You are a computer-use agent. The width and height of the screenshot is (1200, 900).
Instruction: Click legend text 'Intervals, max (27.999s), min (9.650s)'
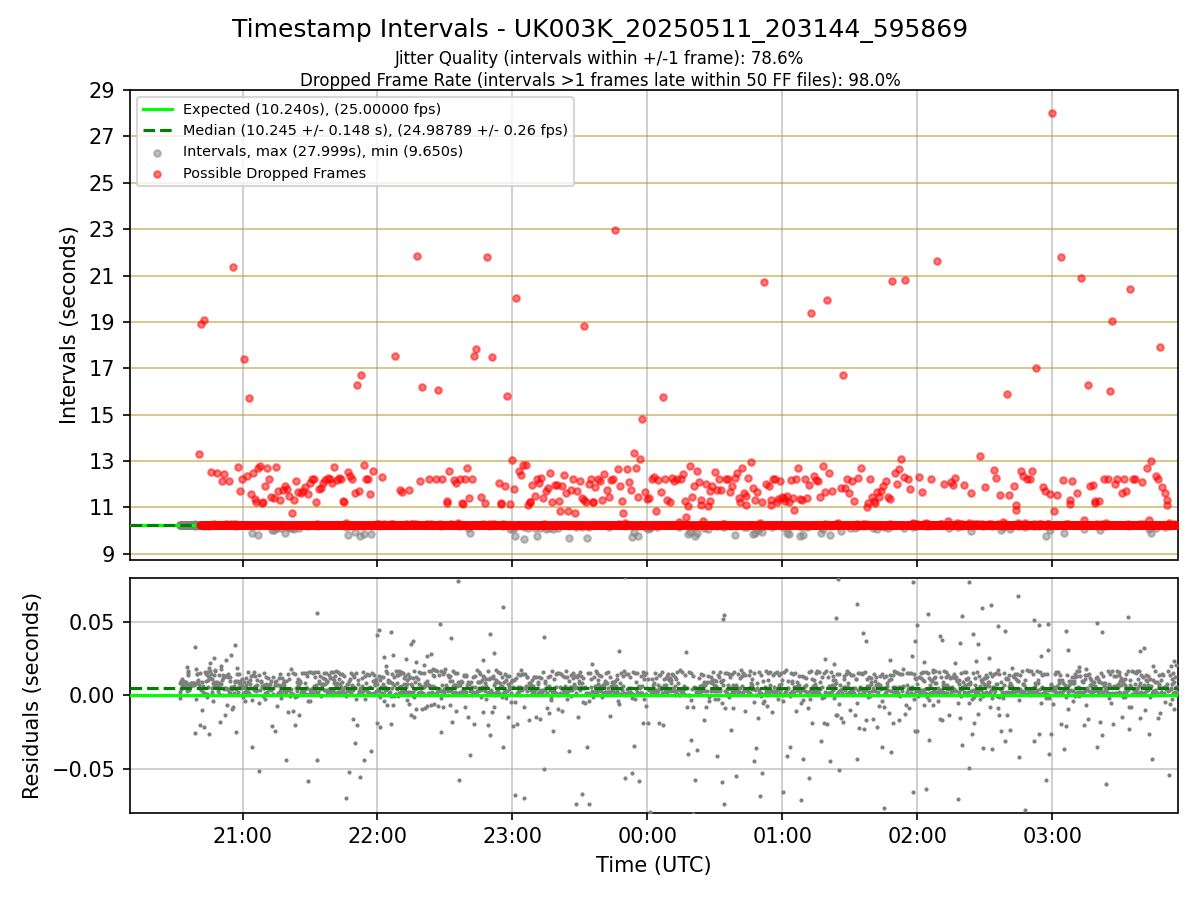pyautogui.click(x=323, y=152)
